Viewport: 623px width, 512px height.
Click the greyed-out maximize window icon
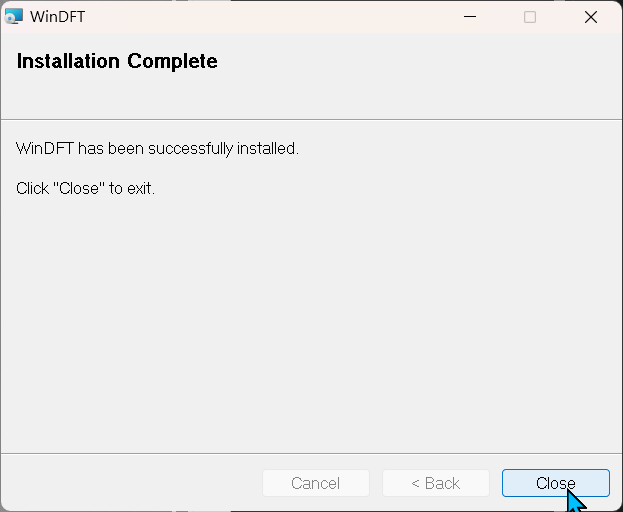click(x=530, y=17)
